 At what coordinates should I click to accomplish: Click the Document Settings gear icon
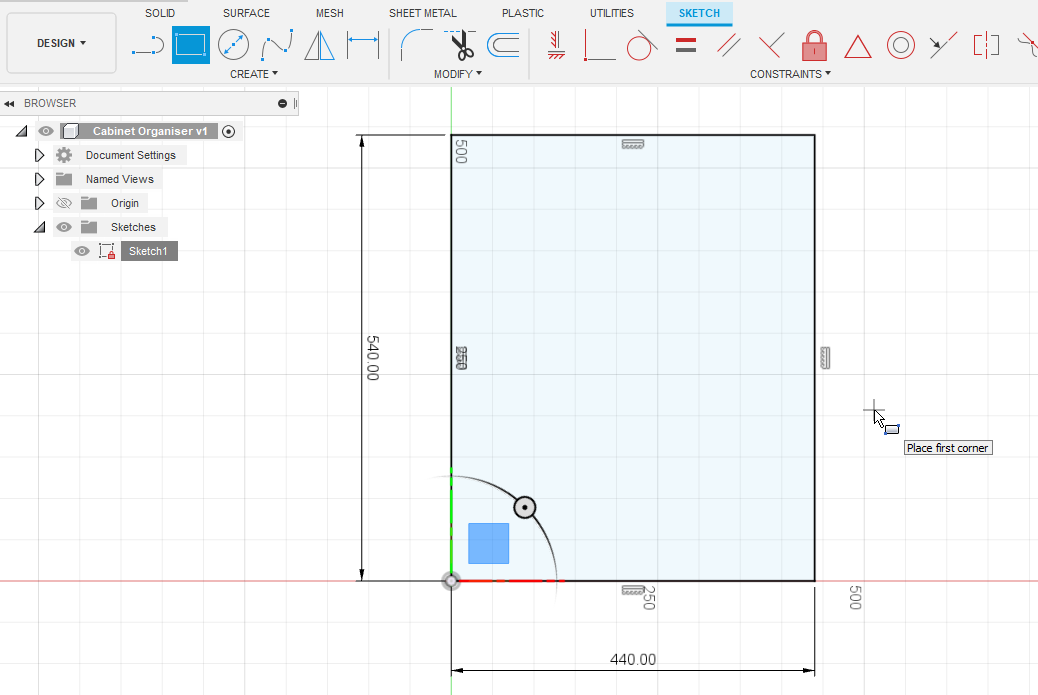point(64,155)
